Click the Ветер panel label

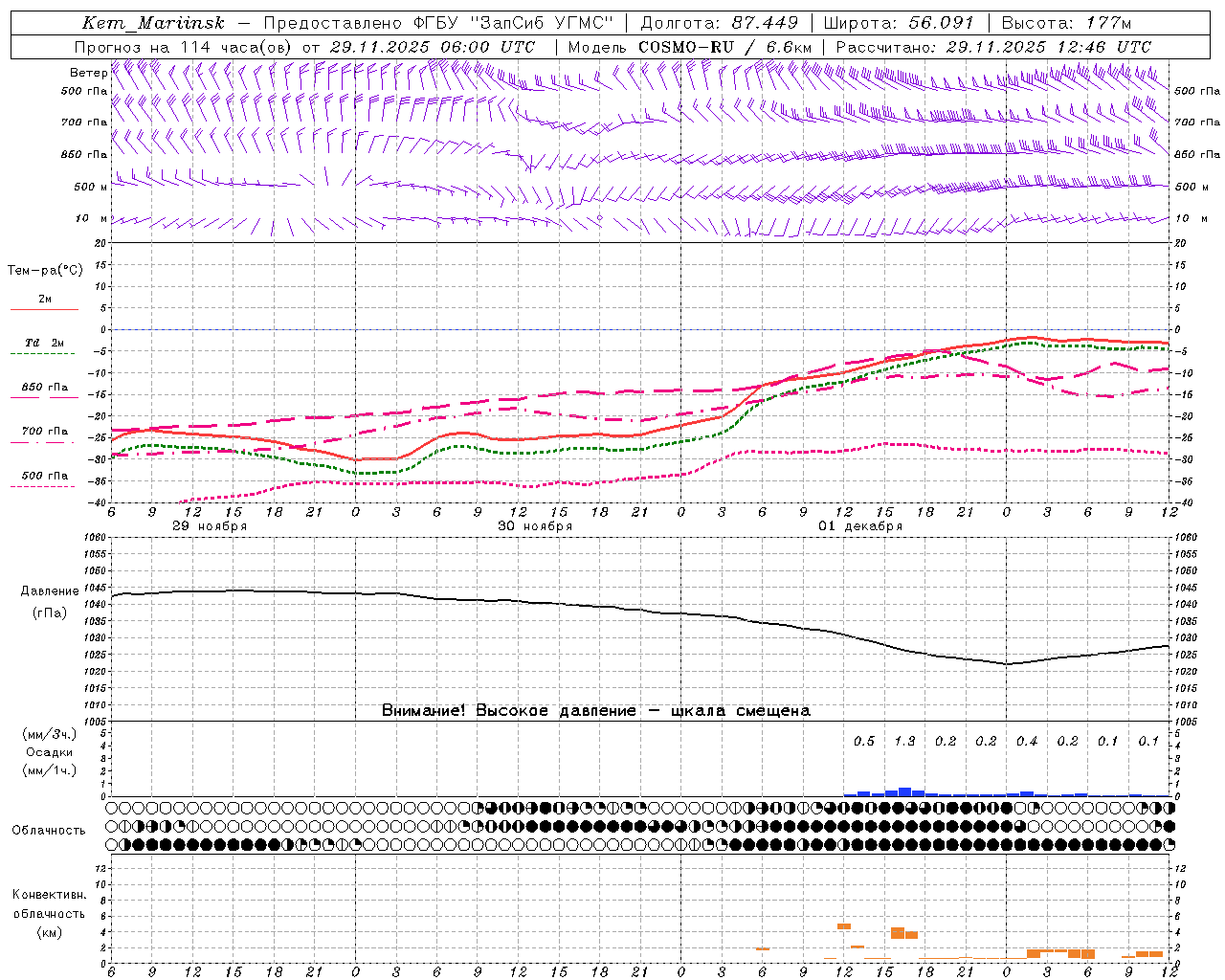[x=88, y=73]
